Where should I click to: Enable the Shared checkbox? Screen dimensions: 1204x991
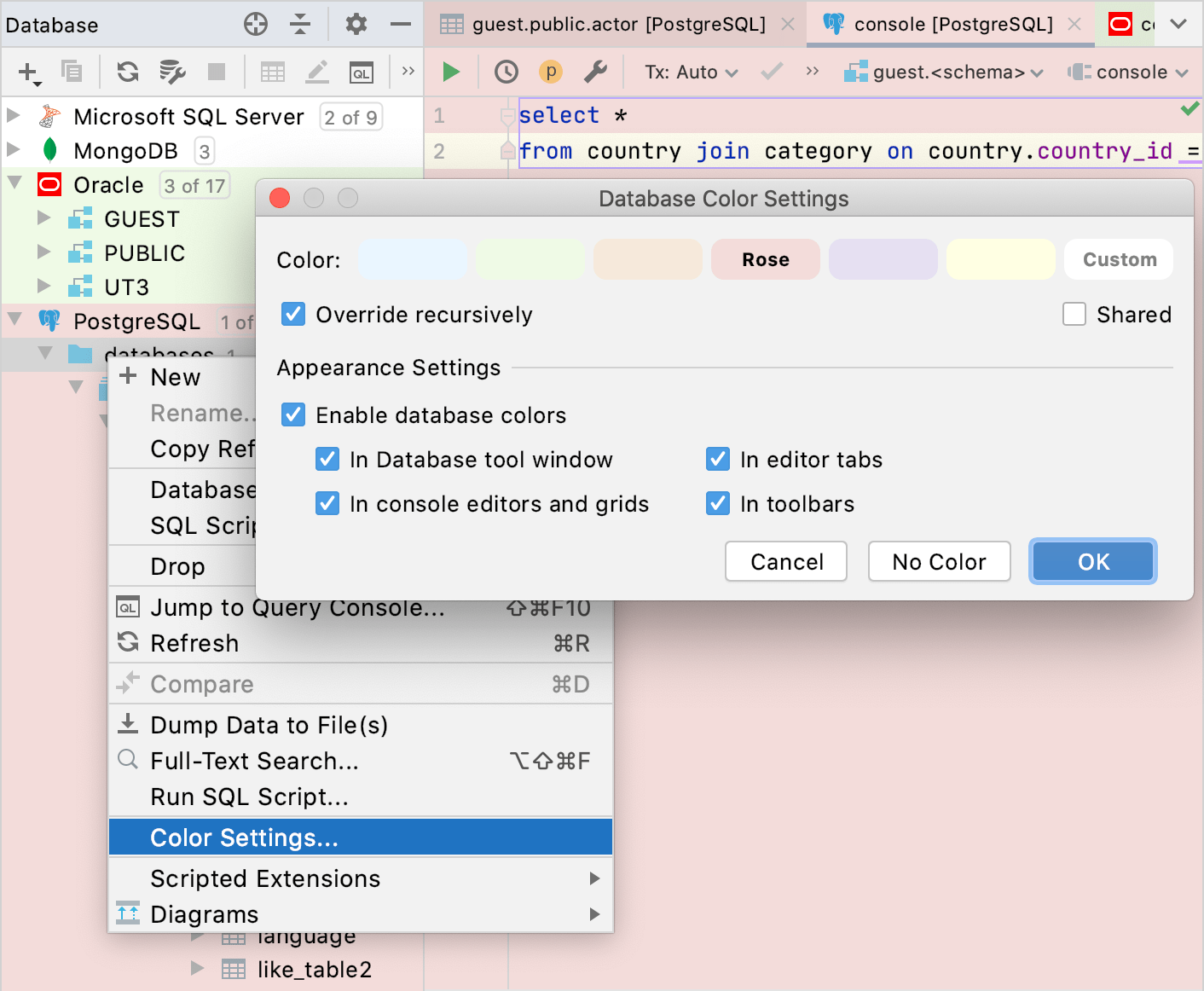[1074, 314]
